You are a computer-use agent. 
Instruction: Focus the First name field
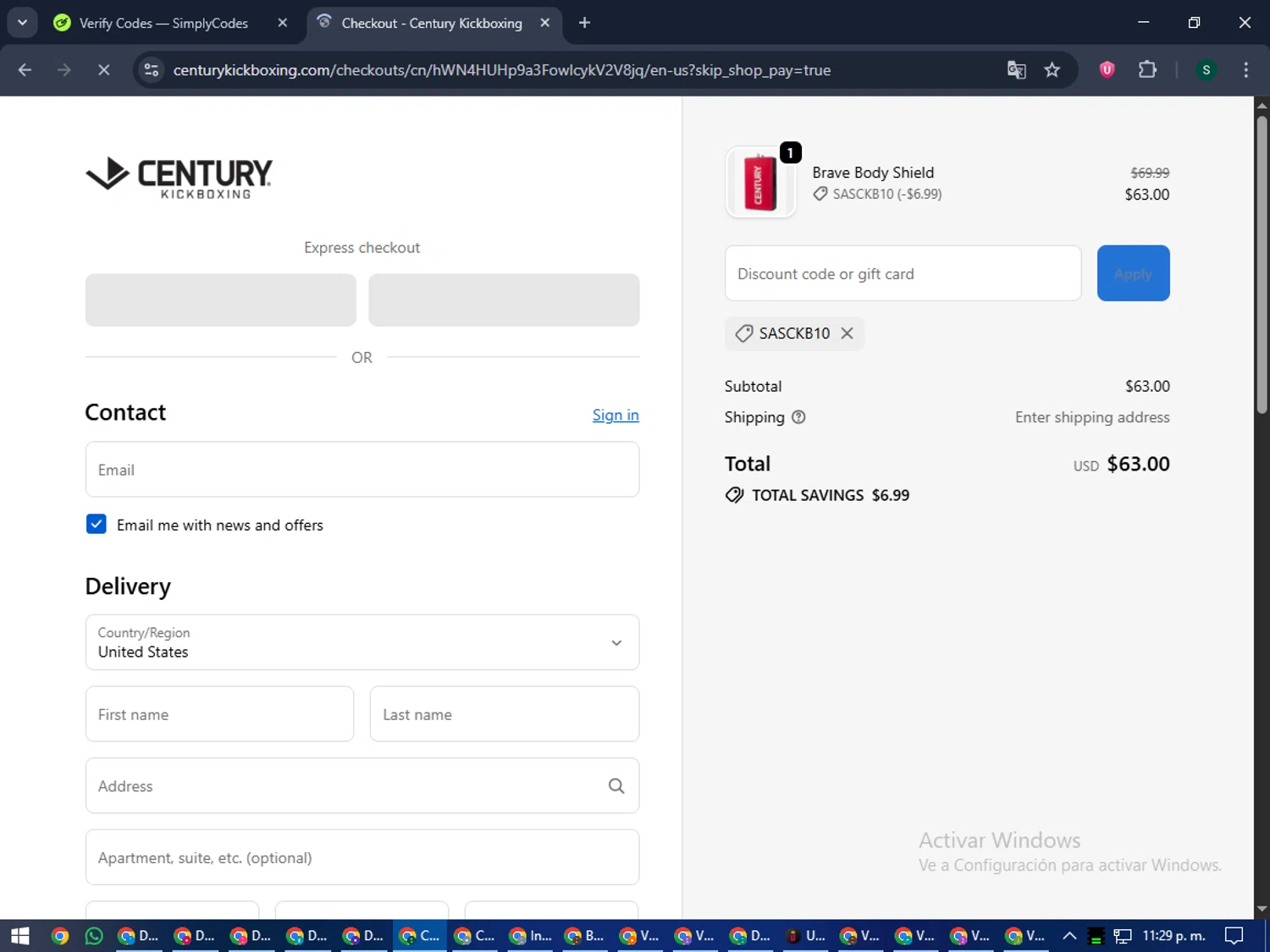coord(219,714)
